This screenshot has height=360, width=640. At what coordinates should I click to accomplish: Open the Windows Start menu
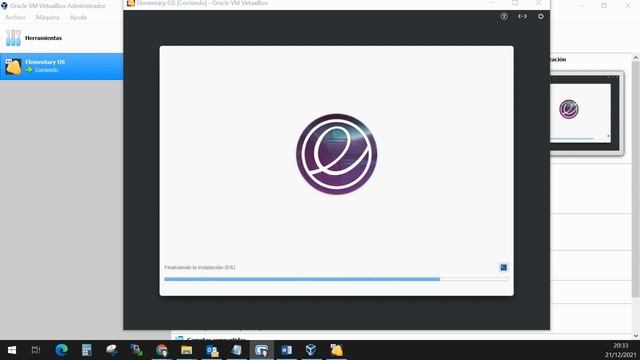(x=12, y=350)
